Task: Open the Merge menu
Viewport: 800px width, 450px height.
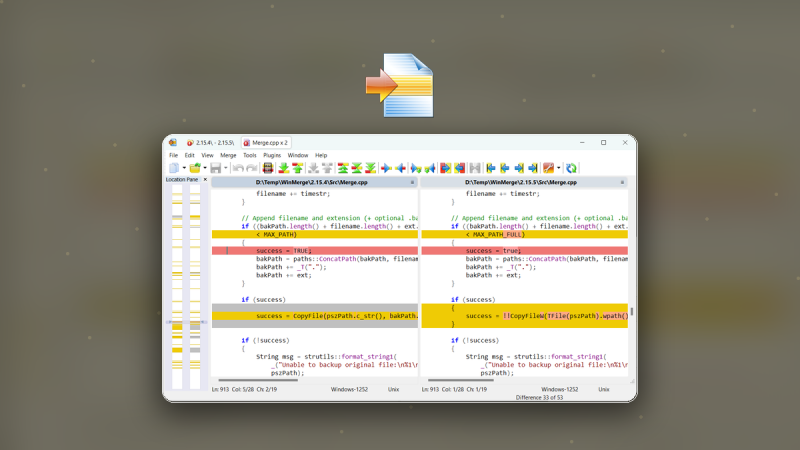Action: pos(228,155)
